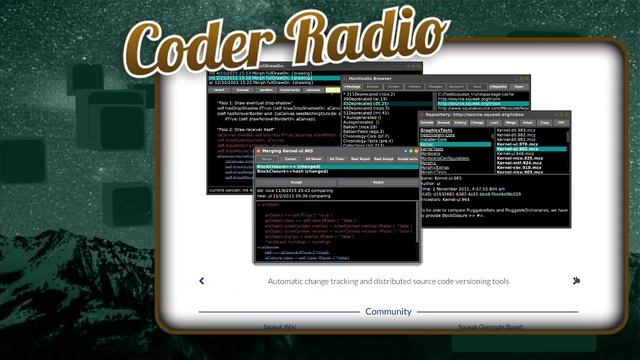Select highlighted Kernel package in Repository list

coord(456,144)
